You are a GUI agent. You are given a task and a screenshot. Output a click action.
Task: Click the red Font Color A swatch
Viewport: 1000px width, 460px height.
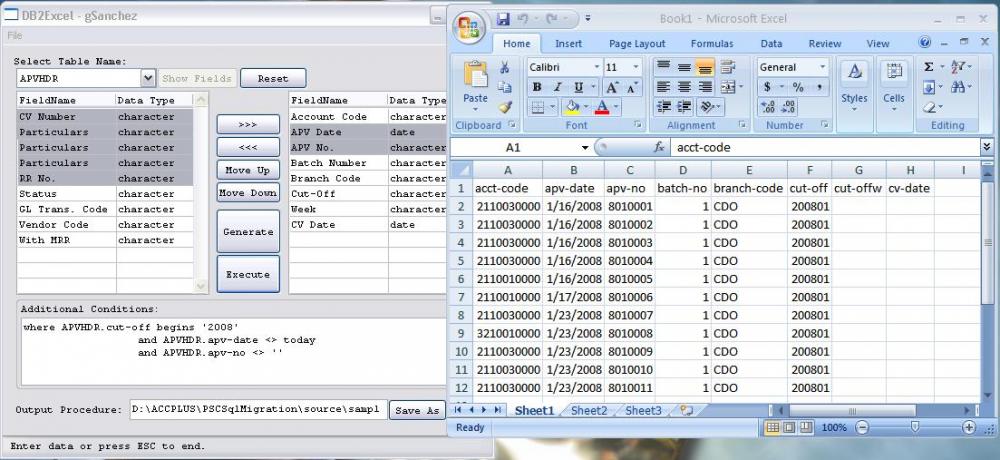pyautogui.click(x=603, y=107)
